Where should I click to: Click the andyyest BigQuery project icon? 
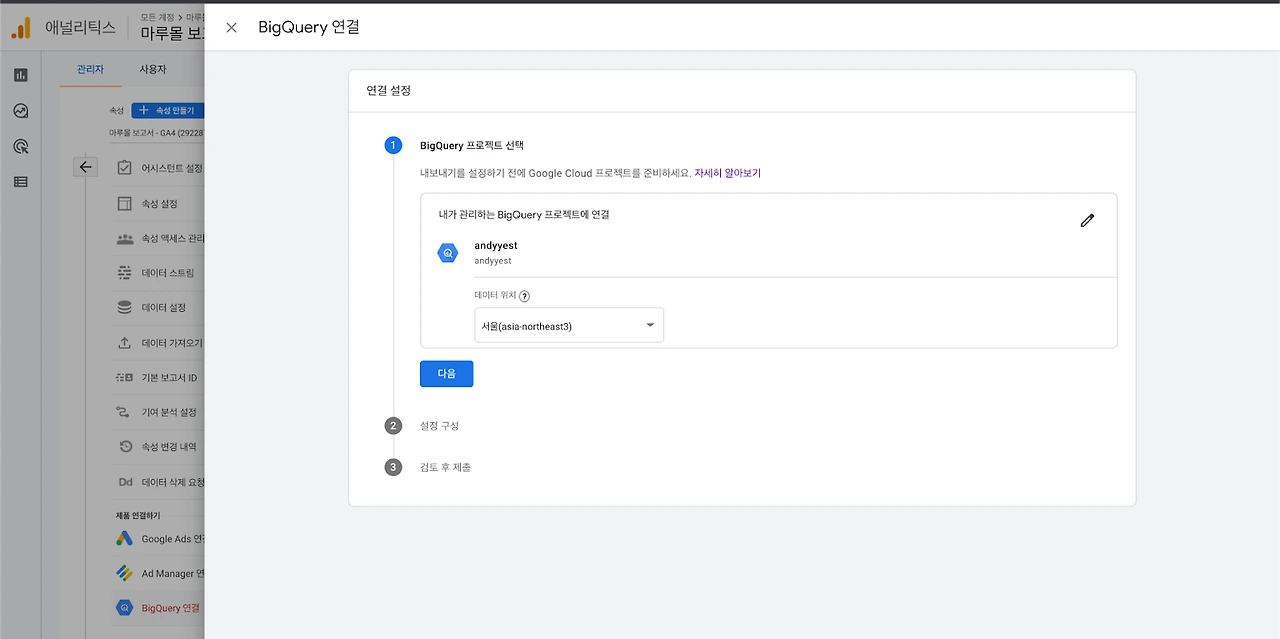coord(448,253)
